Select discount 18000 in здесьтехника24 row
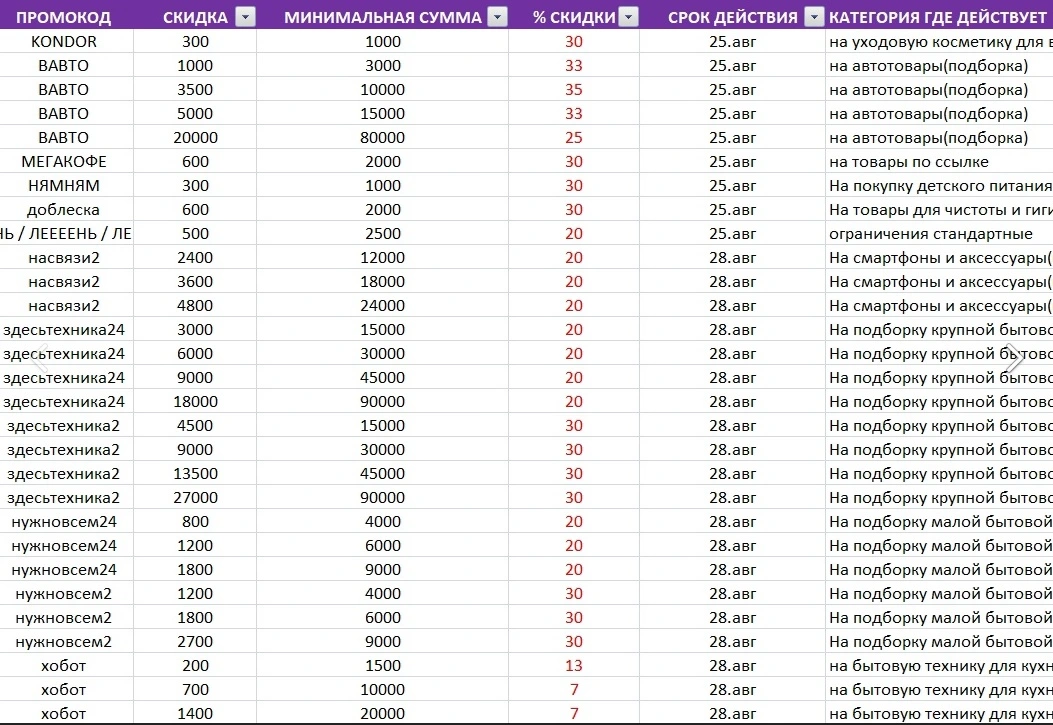 click(x=195, y=402)
